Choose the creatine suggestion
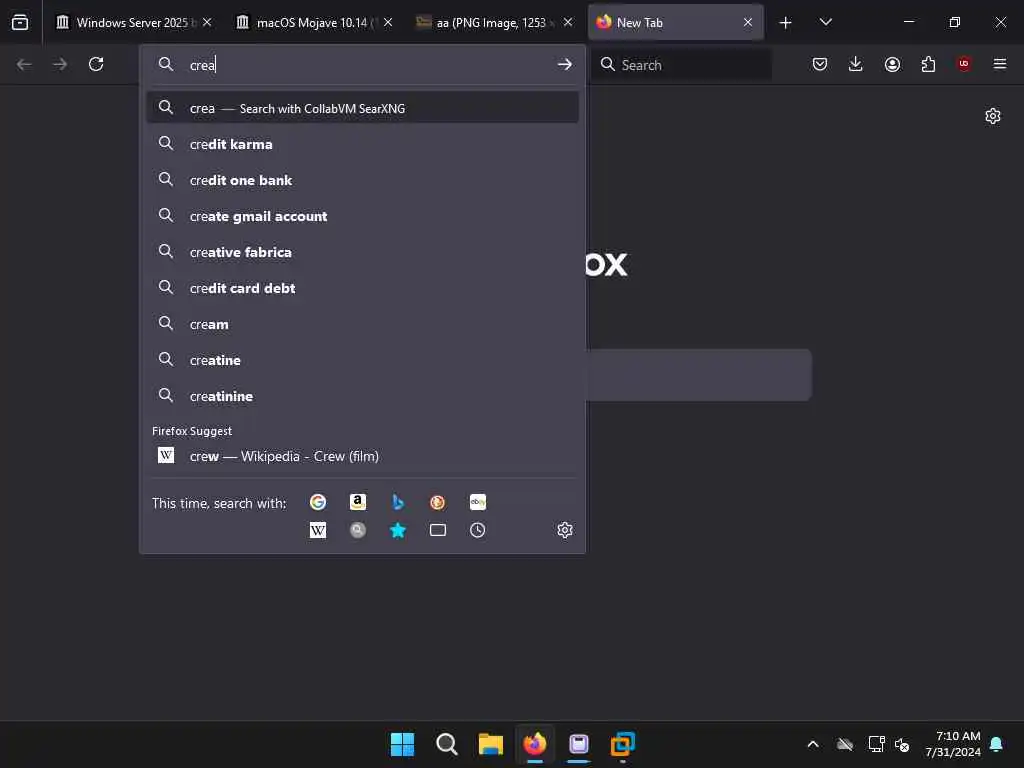The height and width of the screenshot is (768, 1024). tap(363, 360)
